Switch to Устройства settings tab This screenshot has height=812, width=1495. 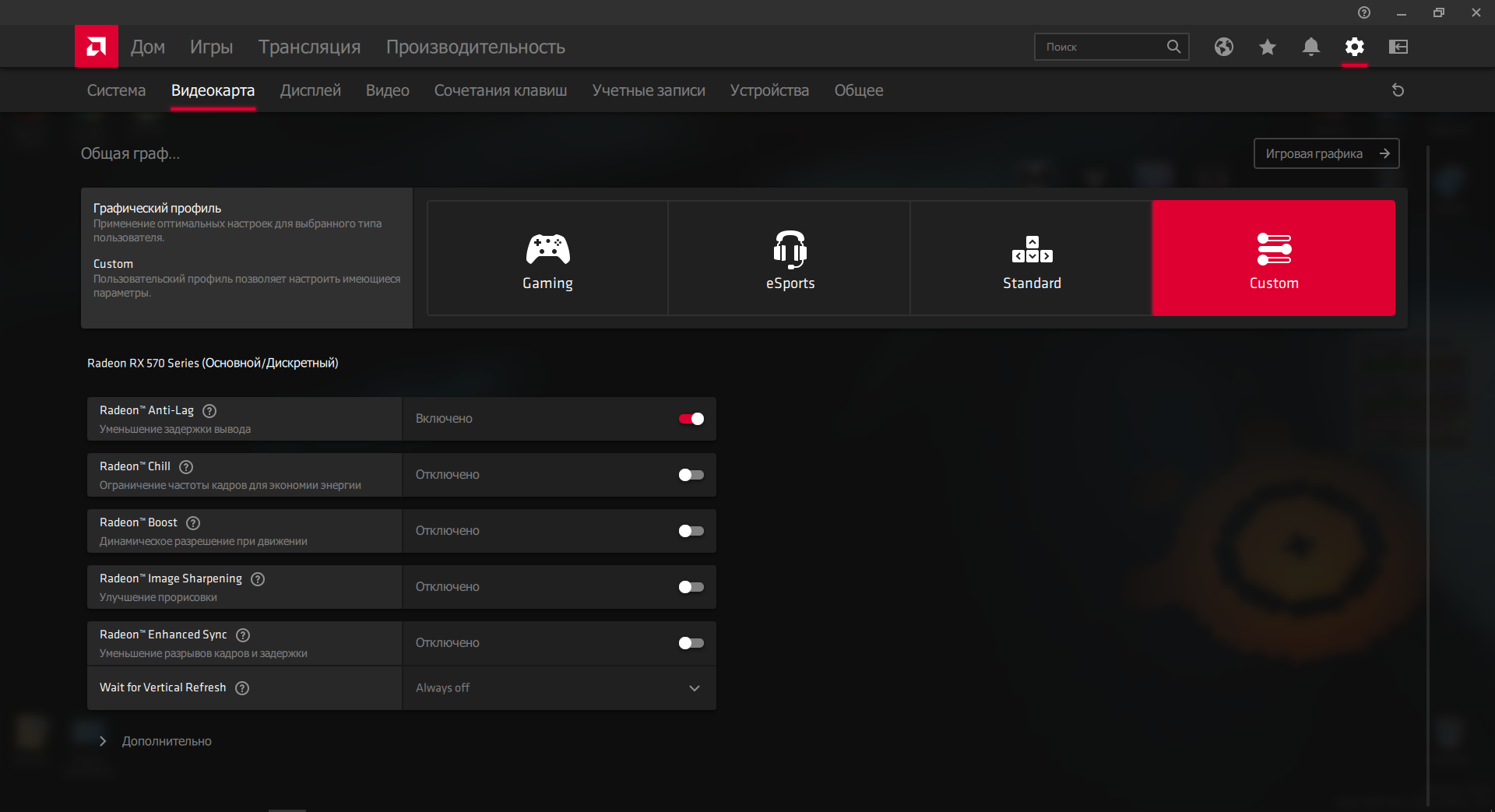click(769, 90)
